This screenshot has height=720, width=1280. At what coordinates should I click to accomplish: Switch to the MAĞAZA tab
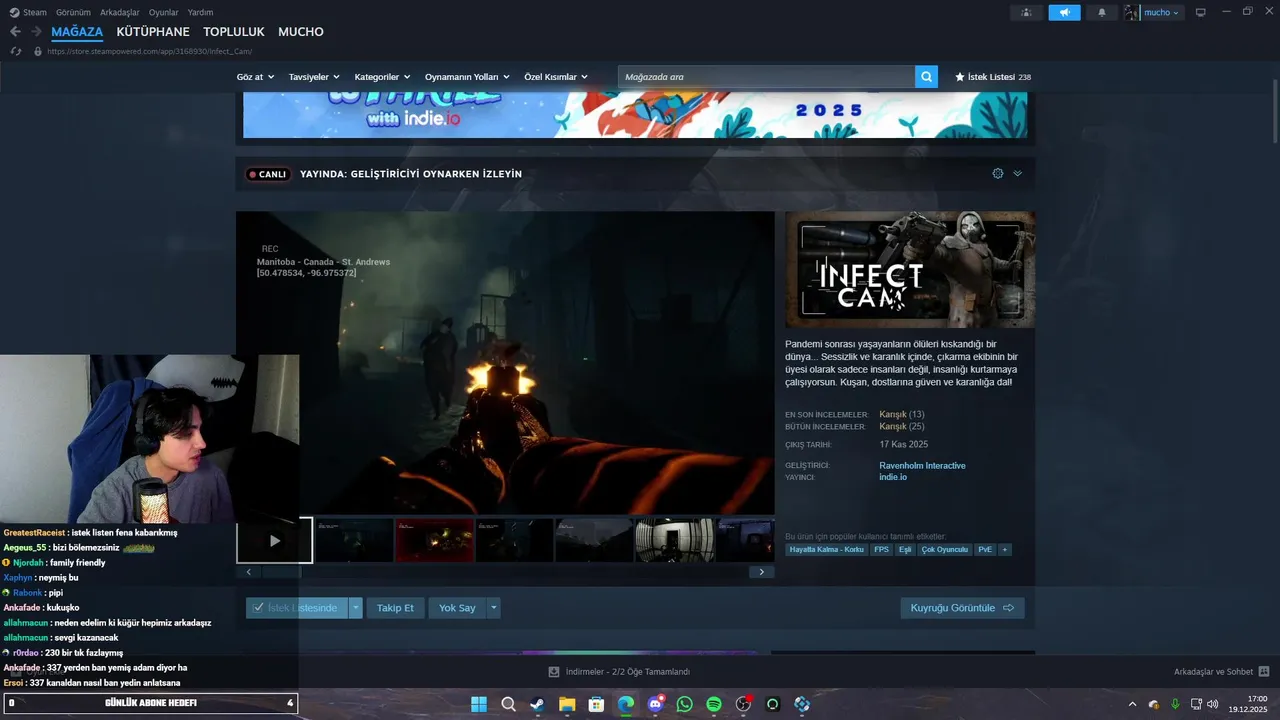pyautogui.click(x=77, y=32)
